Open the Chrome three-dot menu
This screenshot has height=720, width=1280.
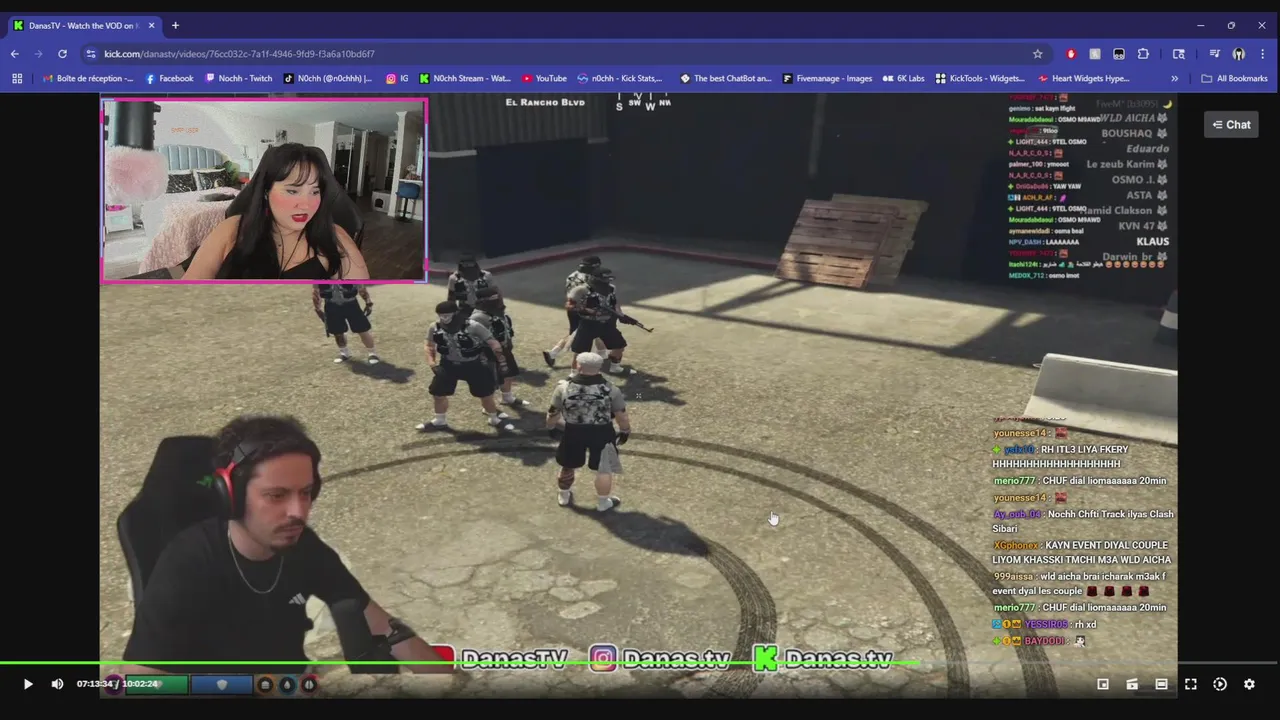(x=1263, y=54)
